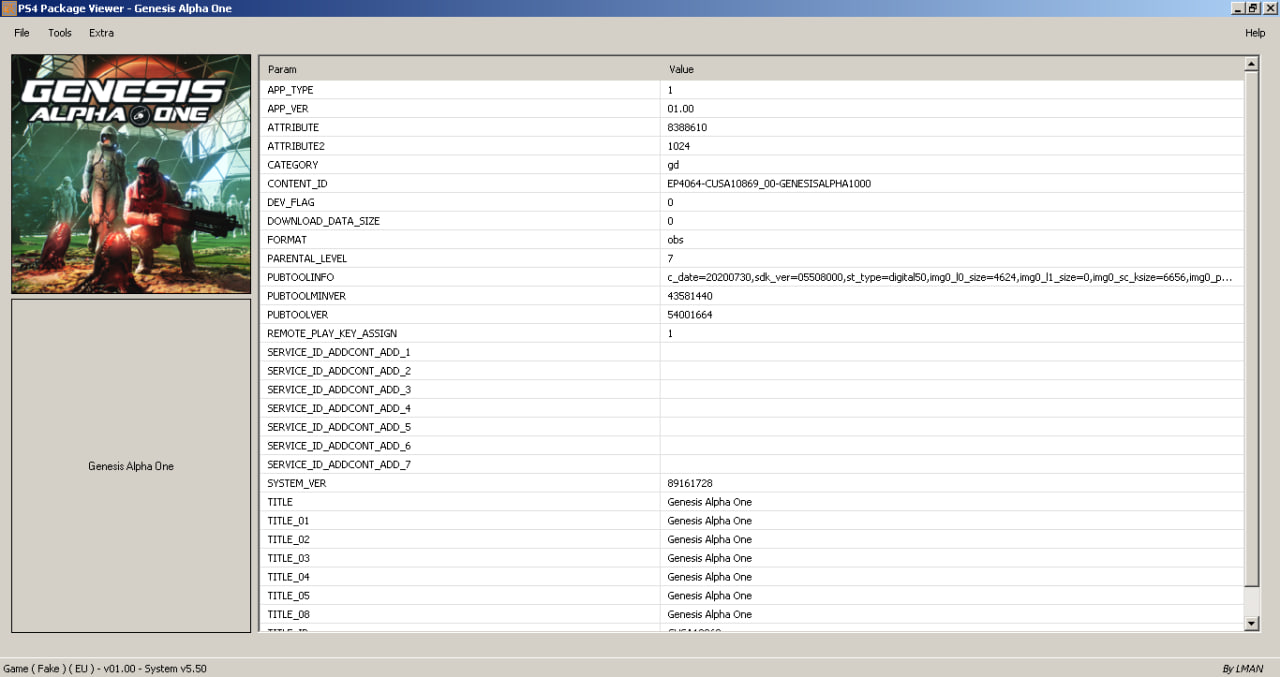
Task: Click the value 43581440
Action: (x=690, y=296)
